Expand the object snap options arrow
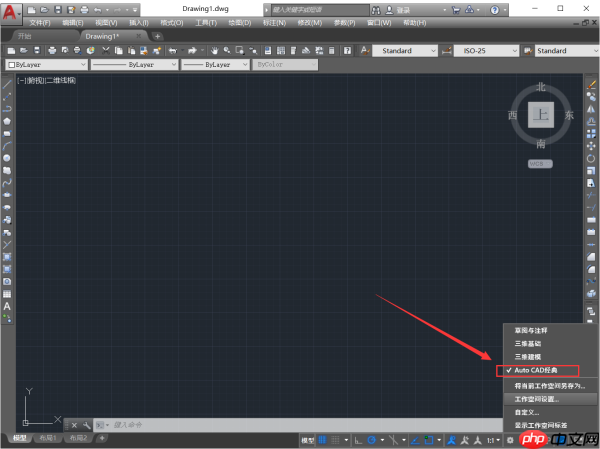This screenshot has height=449, width=600. click(x=439, y=440)
